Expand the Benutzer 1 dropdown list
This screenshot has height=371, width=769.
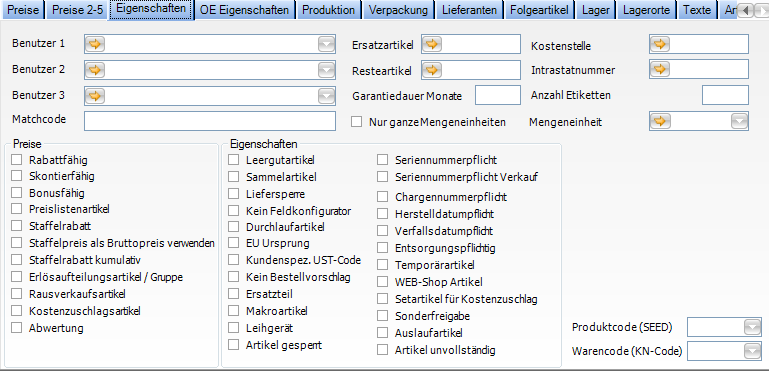[x=326, y=44]
